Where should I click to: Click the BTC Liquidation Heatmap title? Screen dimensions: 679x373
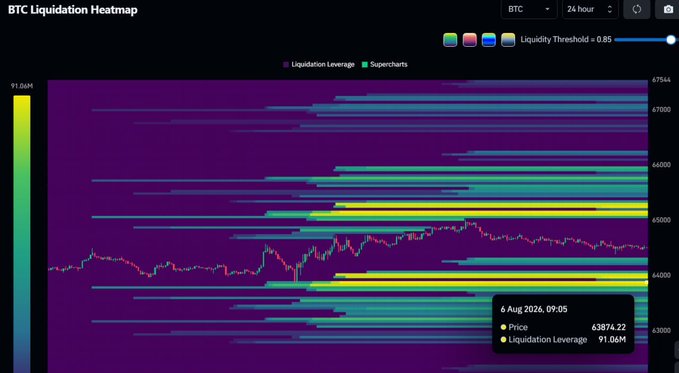tap(73, 10)
